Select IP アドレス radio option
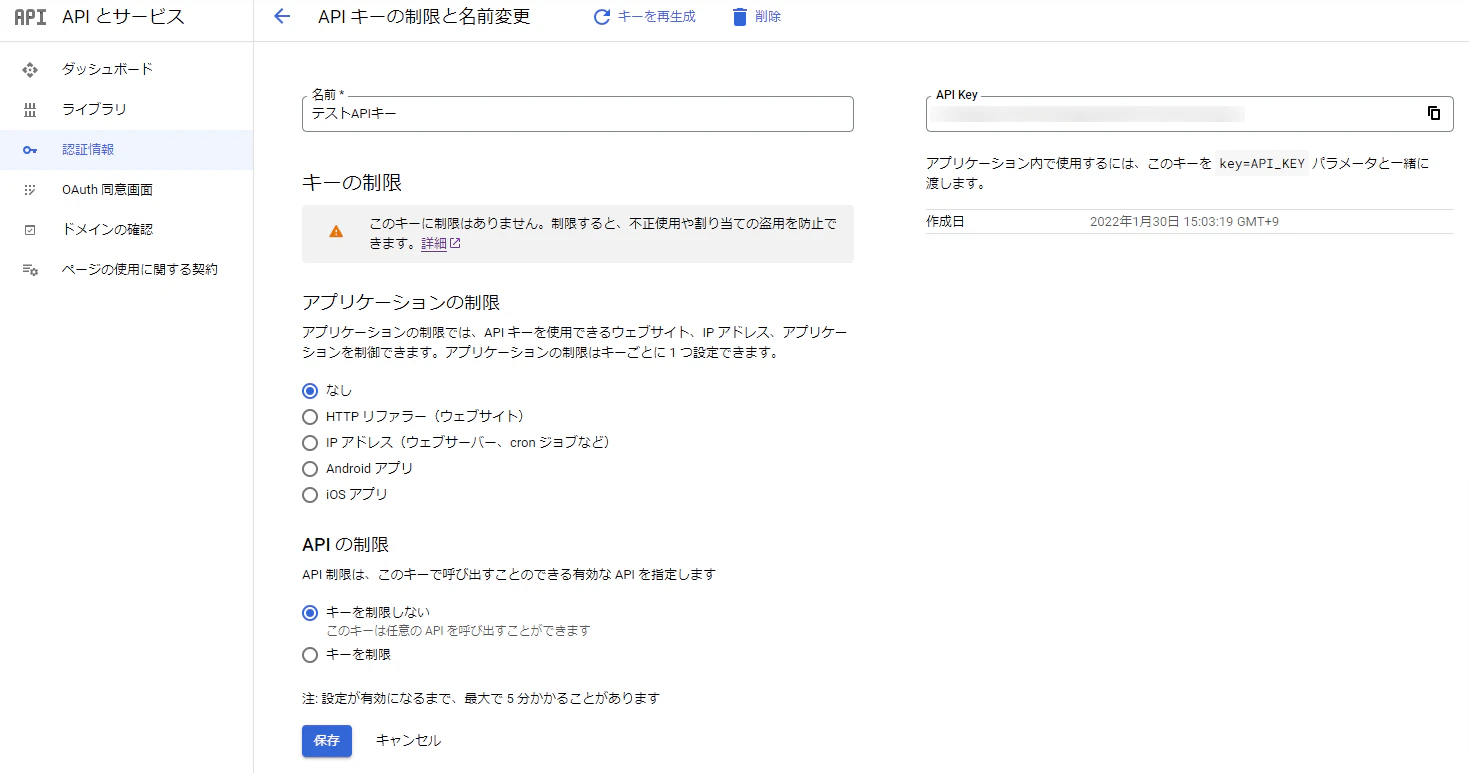This screenshot has width=1469, height=773. (x=310, y=443)
